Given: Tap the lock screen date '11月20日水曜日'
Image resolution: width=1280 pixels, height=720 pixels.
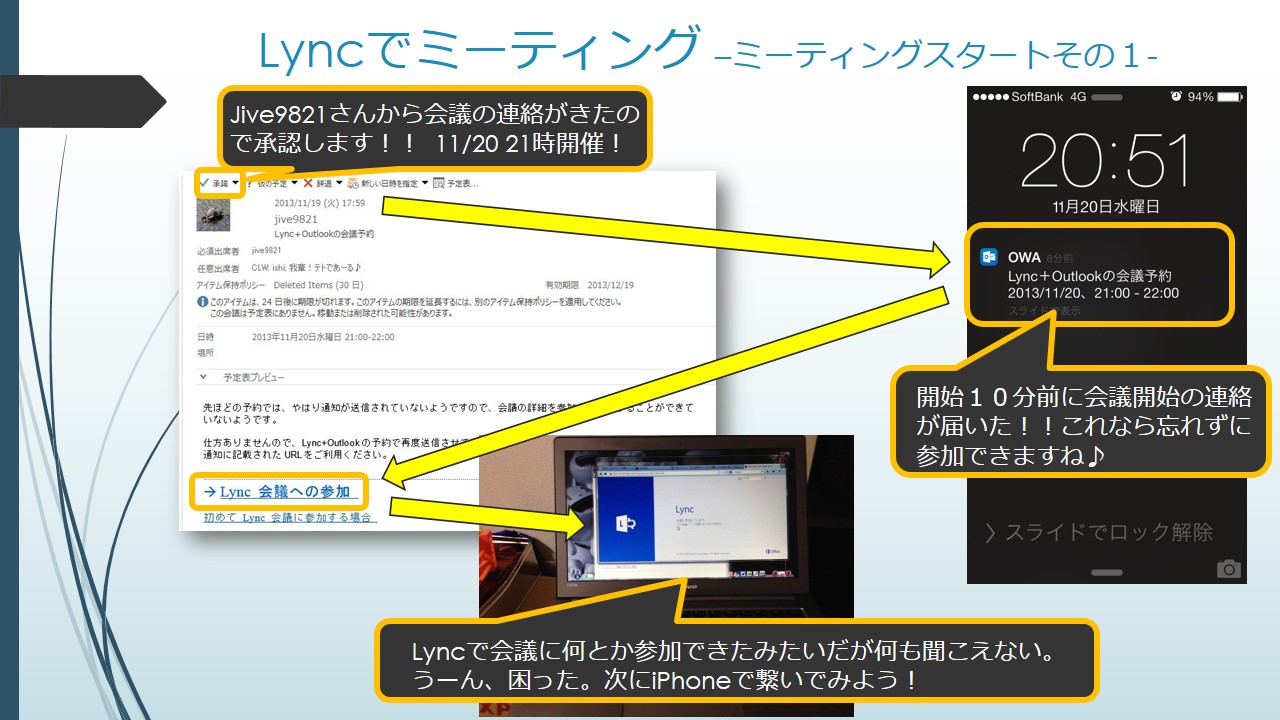Looking at the screenshot, I should click(x=1107, y=207).
